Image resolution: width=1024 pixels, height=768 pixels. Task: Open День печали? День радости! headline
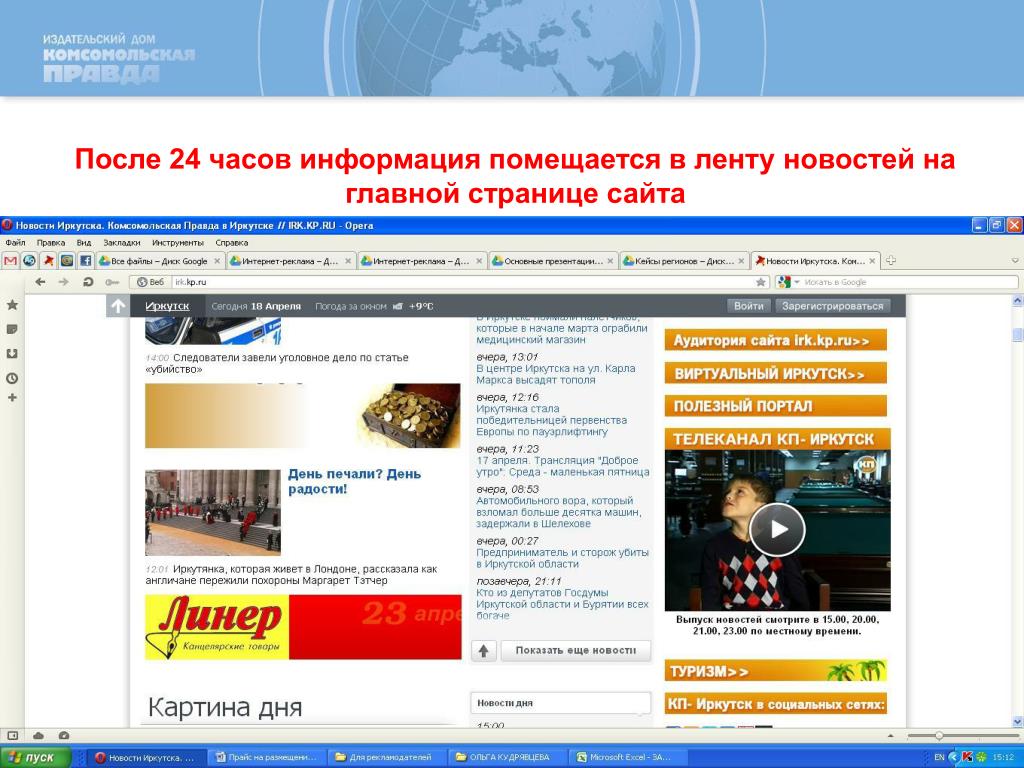(355, 481)
